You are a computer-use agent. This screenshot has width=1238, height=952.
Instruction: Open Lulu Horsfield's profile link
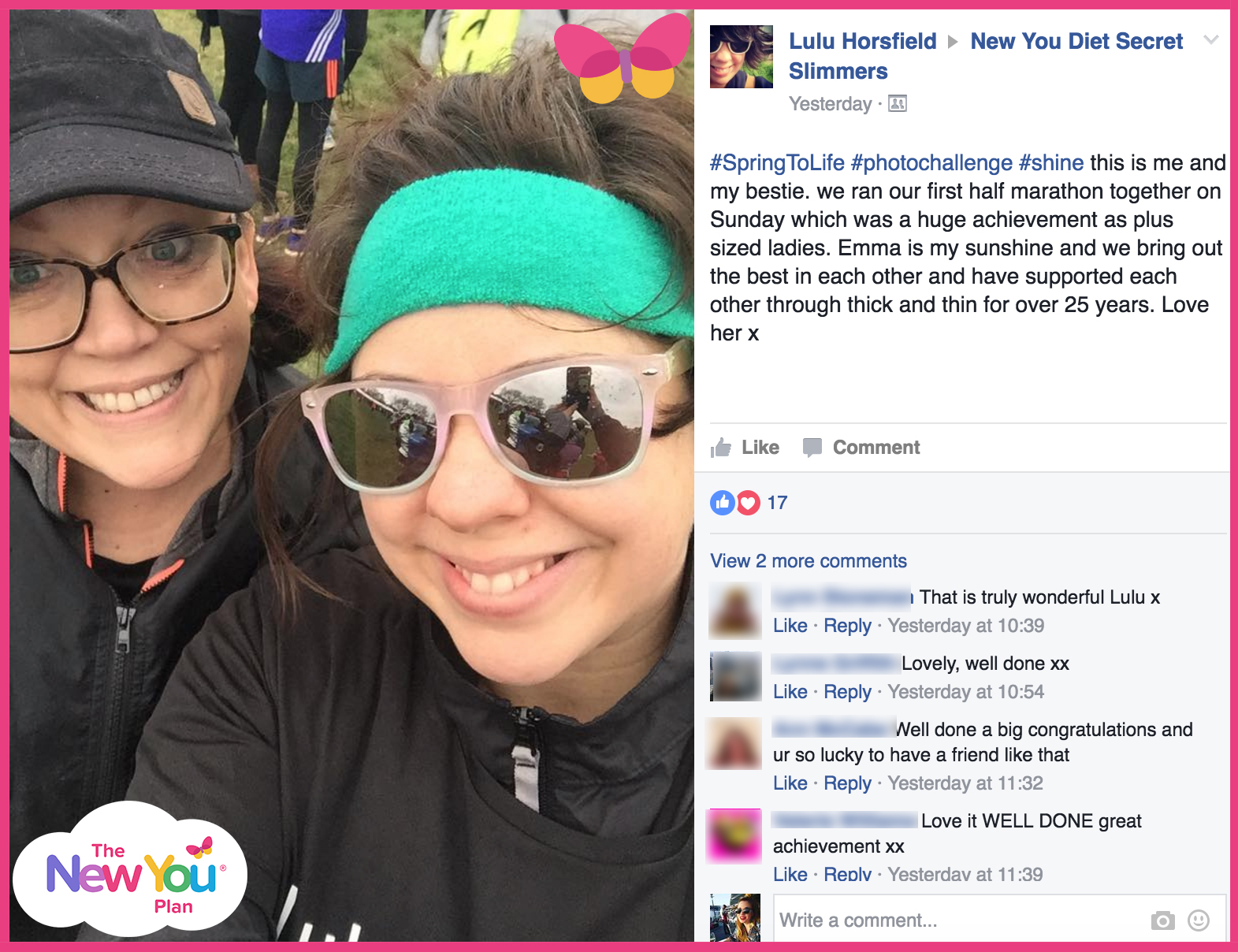point(863,41)
